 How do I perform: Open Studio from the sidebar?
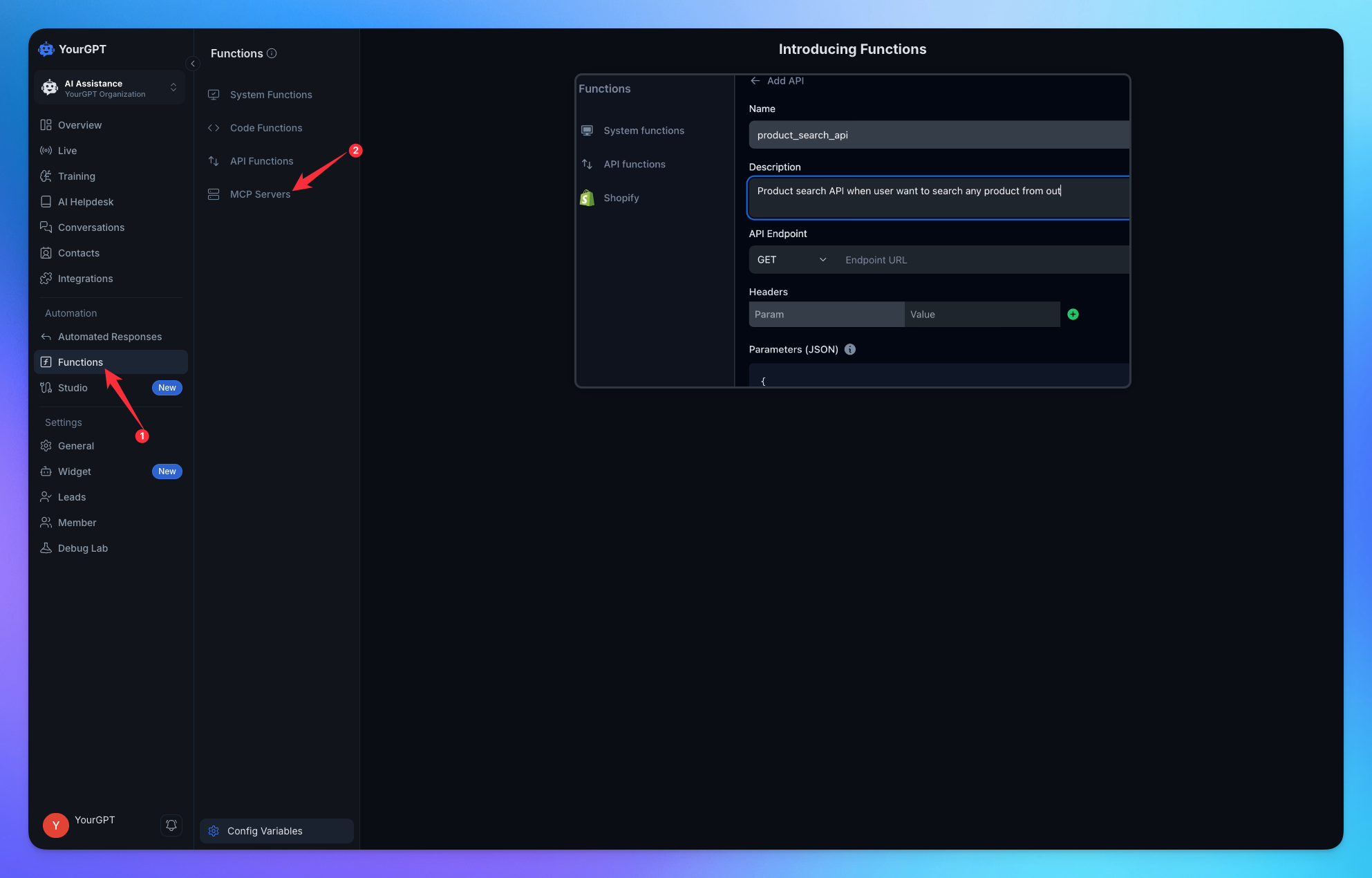[x=73, y=388]
